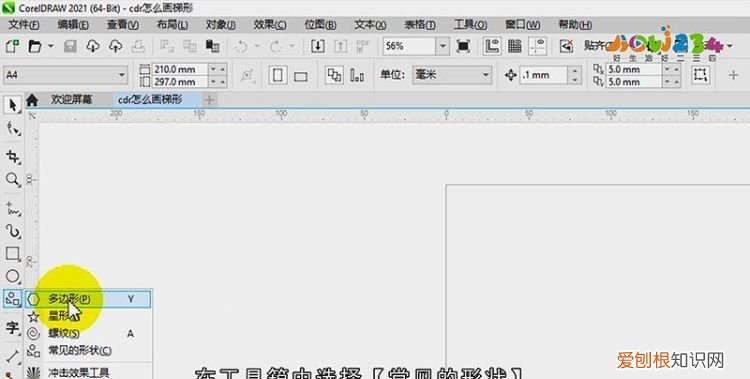Viewport: 750px width, 379px height.
Task: Select the Shape edit tool
Action: [x=12, y=128]
